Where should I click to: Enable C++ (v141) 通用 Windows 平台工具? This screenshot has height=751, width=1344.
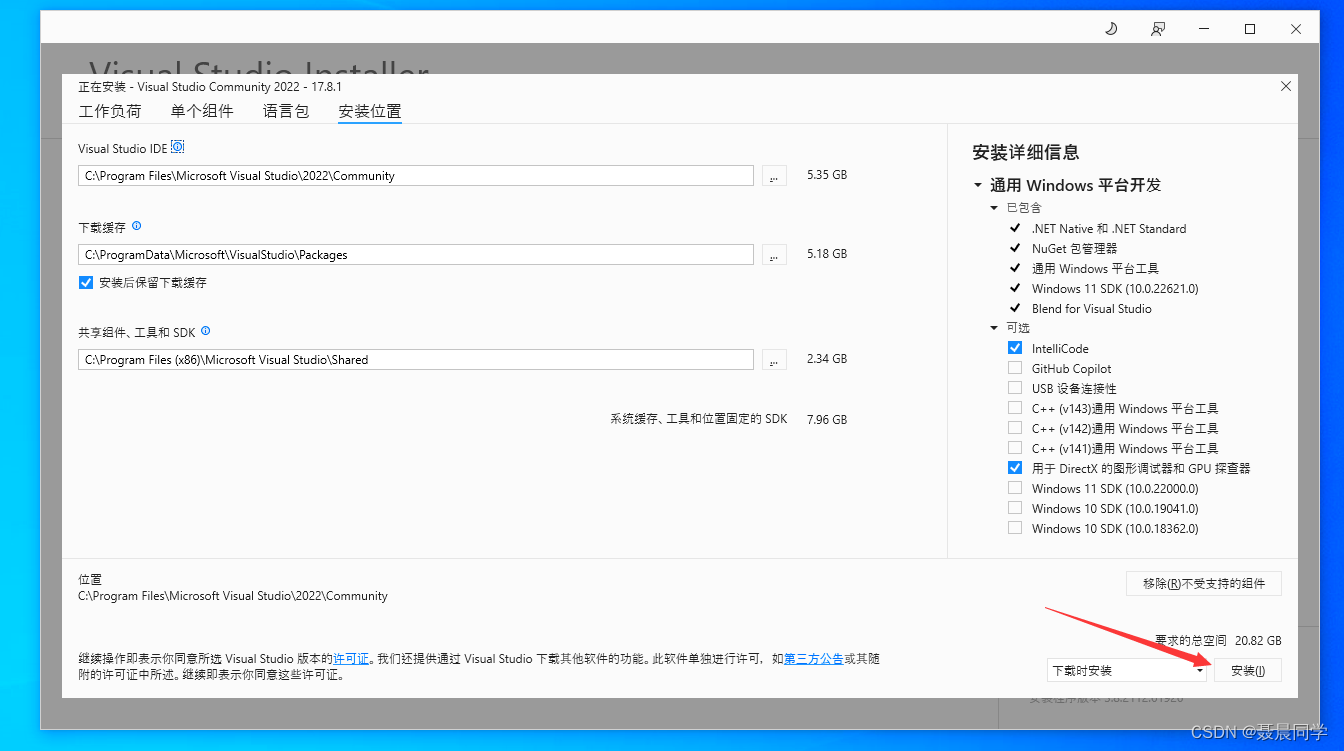pos(1015,448)
